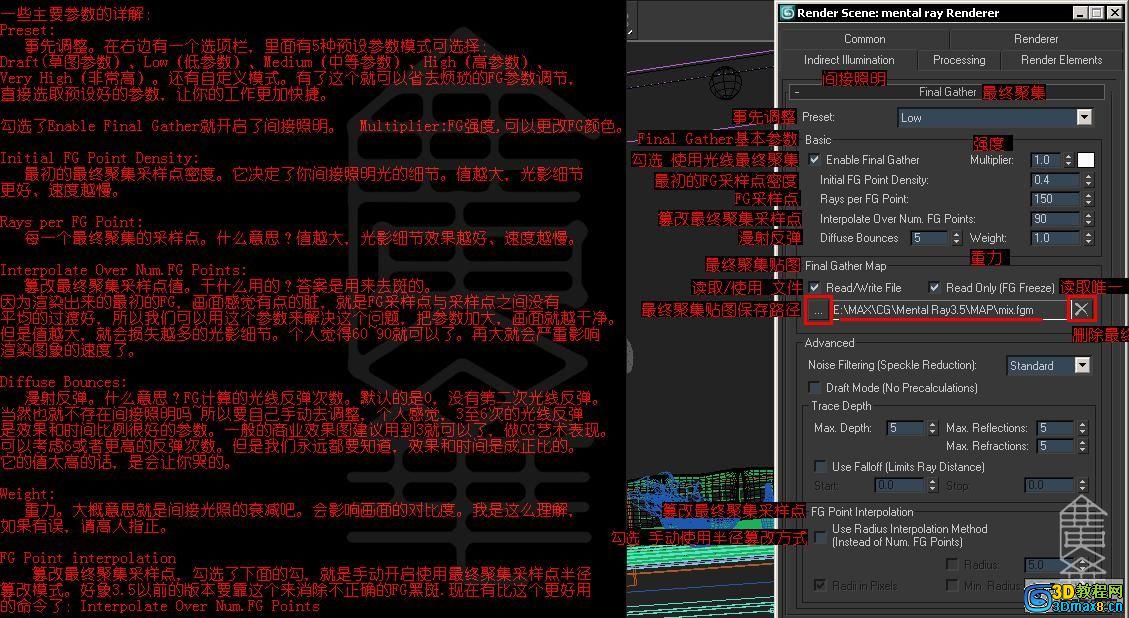1129x618 pixels.
Task: Adjust the Max. Reflections spinner
Action: click(x=1082, y=428)
